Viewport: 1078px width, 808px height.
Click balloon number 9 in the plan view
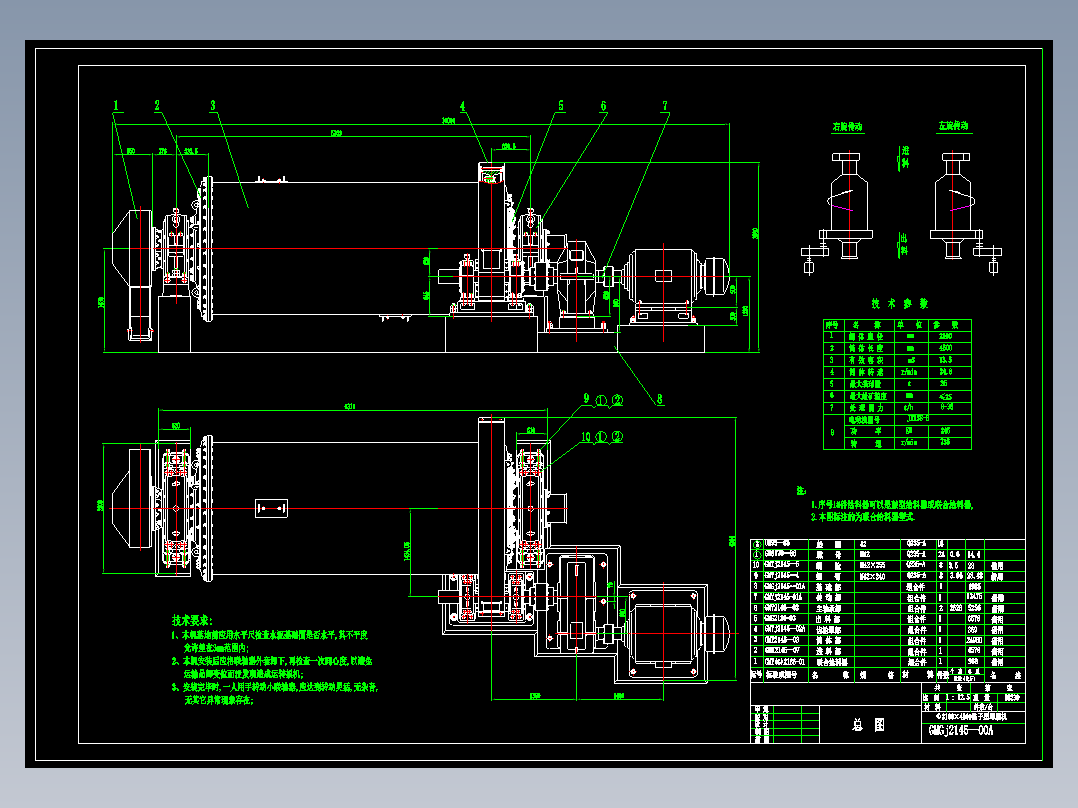(586, 398)
